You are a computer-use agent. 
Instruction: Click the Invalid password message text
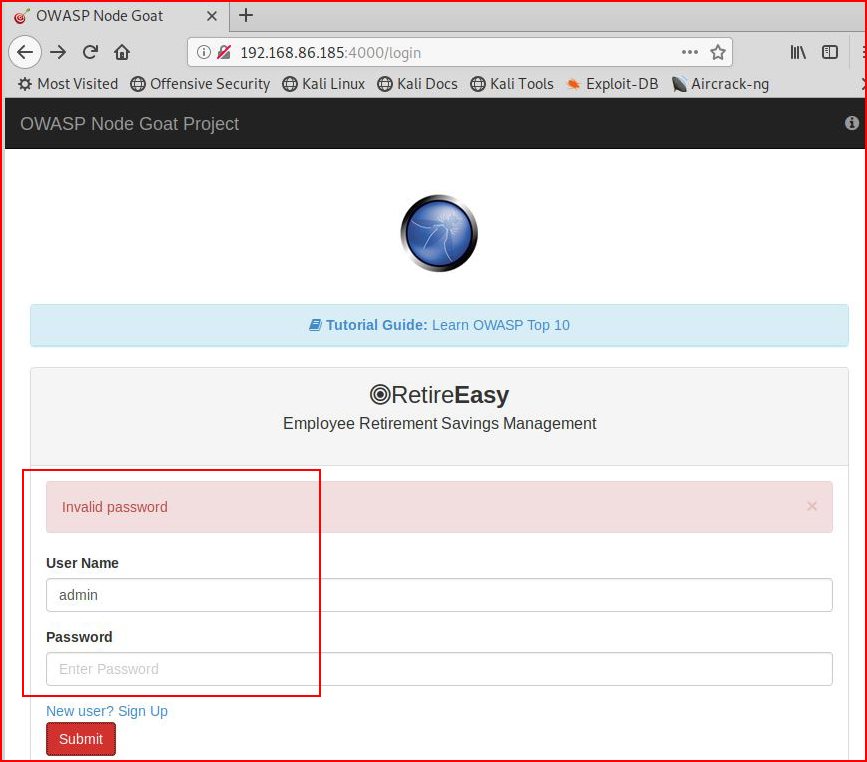point(114,507)
